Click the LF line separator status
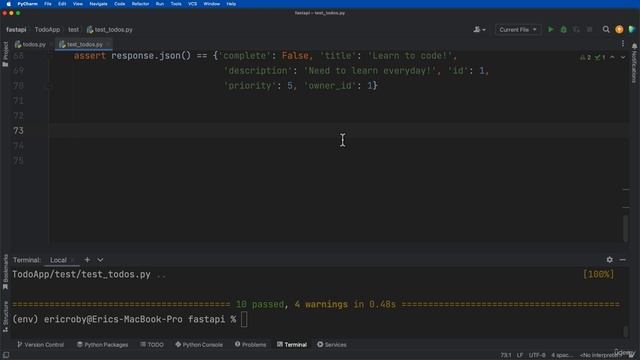640x360 pixels. 520,355
